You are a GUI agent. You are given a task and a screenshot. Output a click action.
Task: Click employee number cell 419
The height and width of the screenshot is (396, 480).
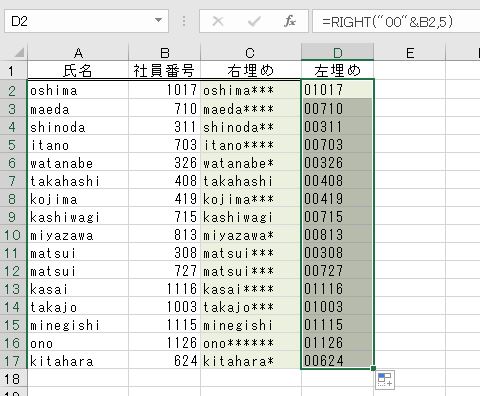pyautogui.click(x=165, y=199)
